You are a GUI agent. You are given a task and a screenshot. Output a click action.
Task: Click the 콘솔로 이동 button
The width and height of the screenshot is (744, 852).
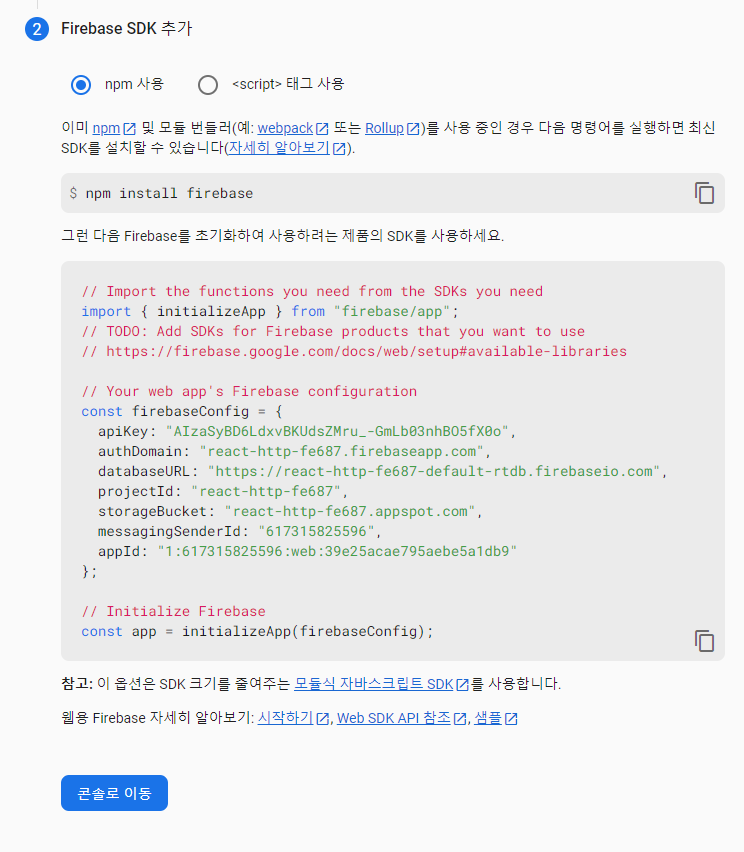click(114, 793)
